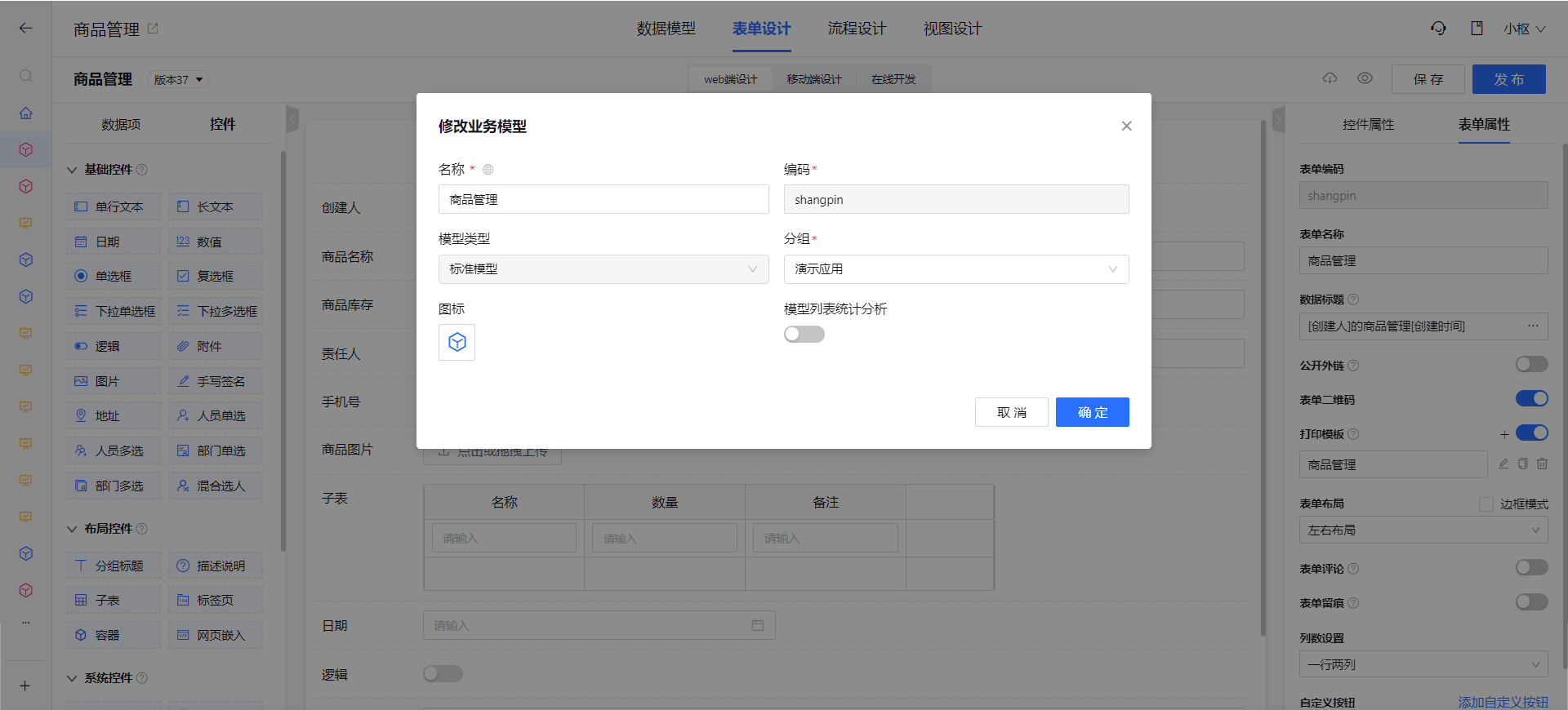The image size is (1568, 710).
Task: Add 网页嵌入 control
Action: coord(216,635)
